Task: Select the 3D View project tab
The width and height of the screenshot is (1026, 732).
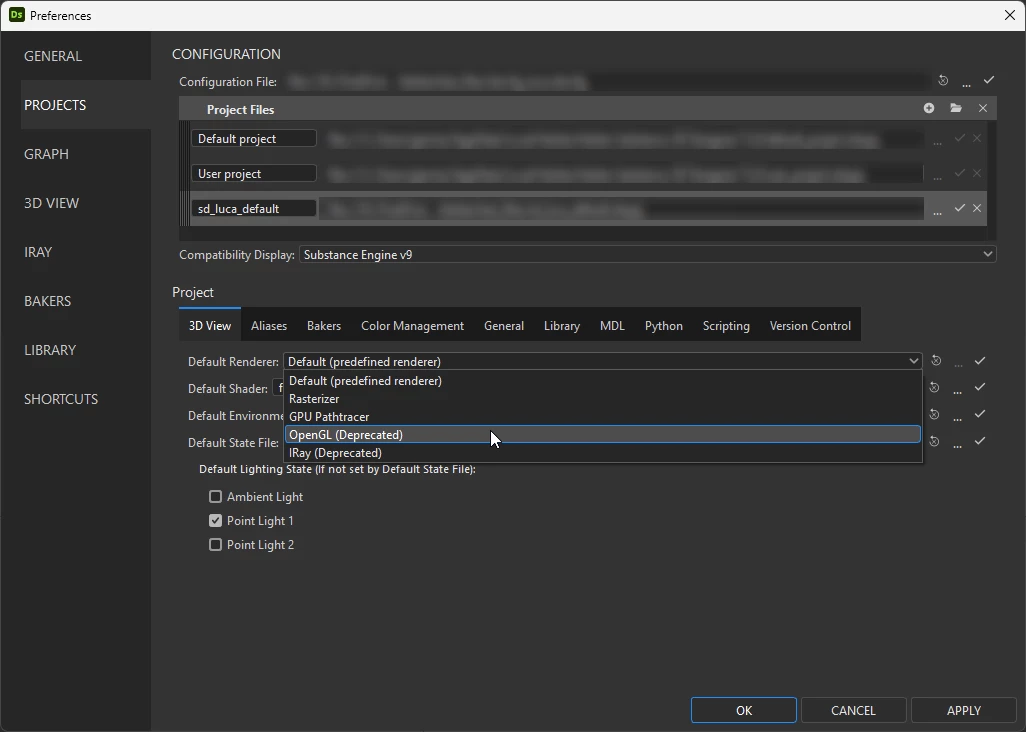Action: [x=210, y=326]
